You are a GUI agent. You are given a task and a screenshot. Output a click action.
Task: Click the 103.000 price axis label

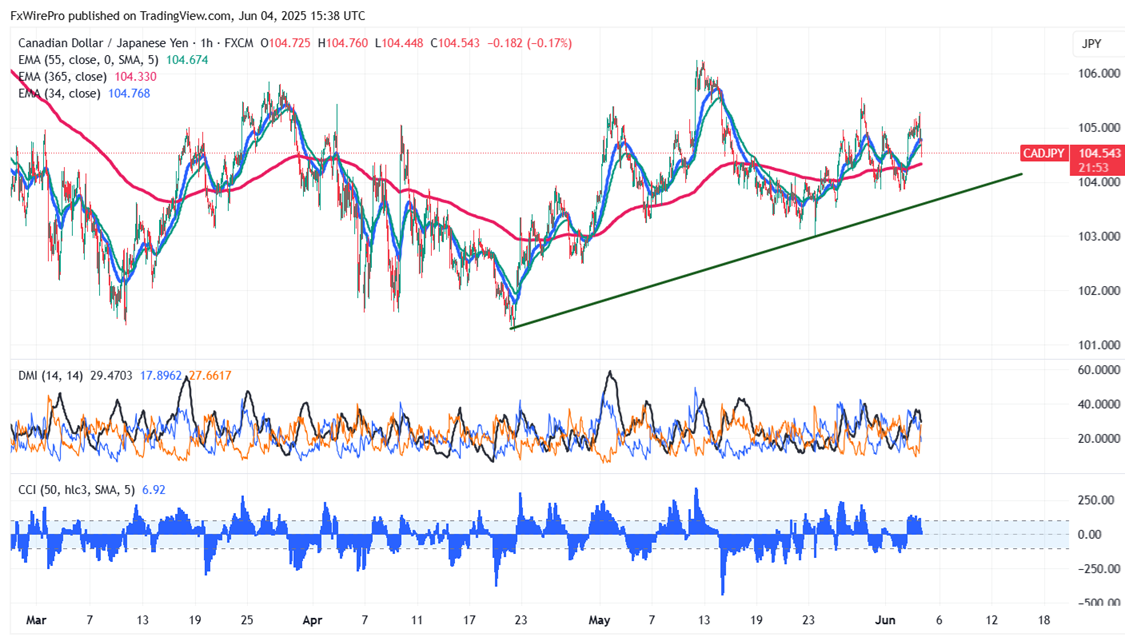tap(1098, 236)
